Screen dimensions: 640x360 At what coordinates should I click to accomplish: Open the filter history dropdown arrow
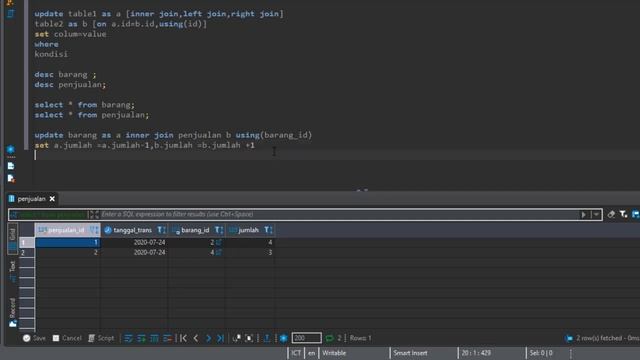tap(596, 214)
